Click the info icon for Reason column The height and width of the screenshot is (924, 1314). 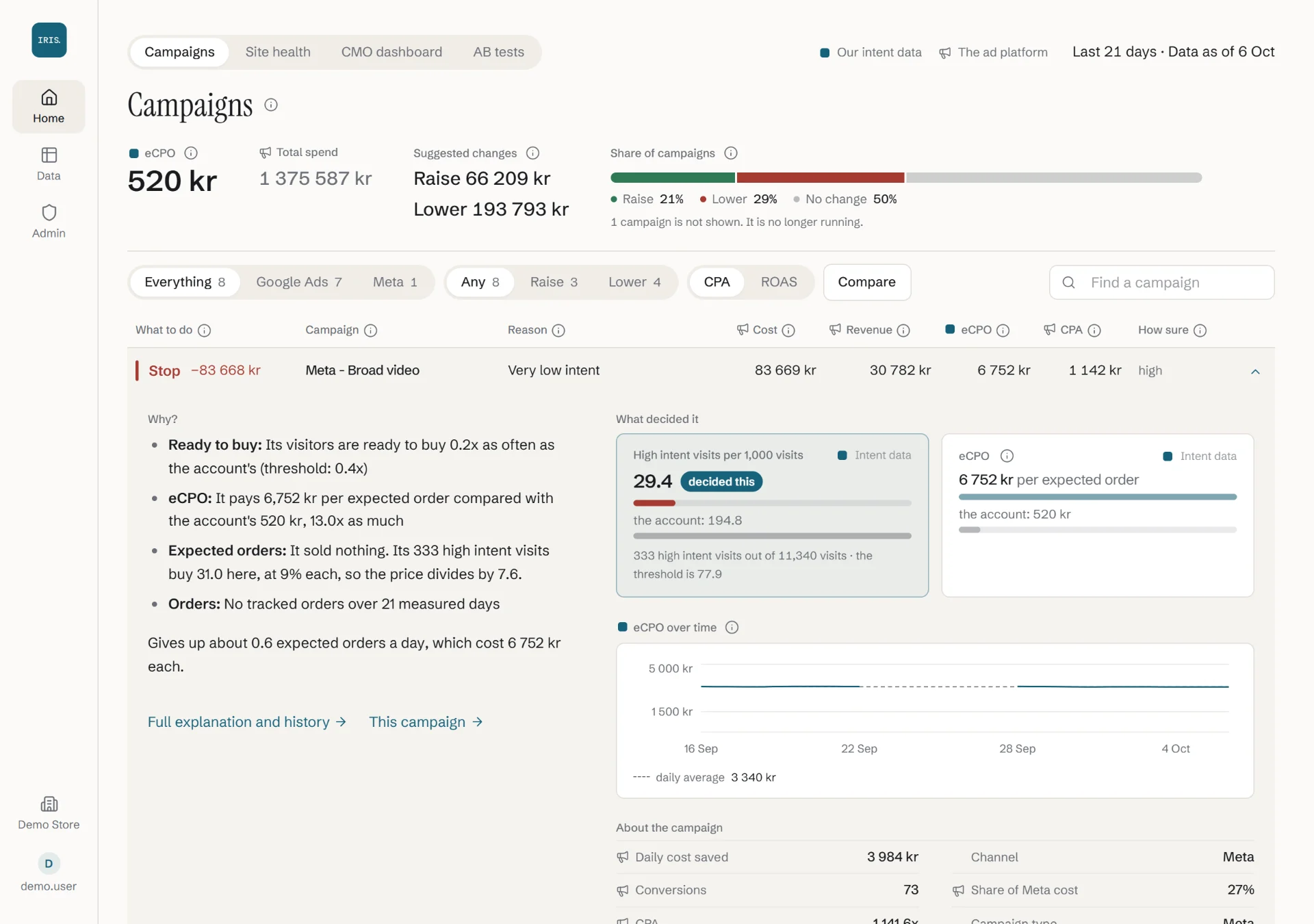point(558,331)
